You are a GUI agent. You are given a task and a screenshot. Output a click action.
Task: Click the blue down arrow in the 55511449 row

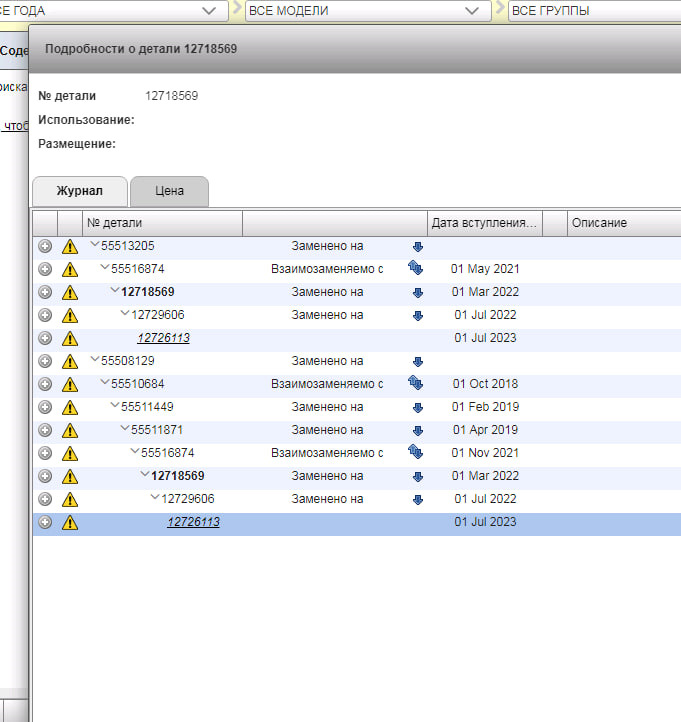coord(418,407)
